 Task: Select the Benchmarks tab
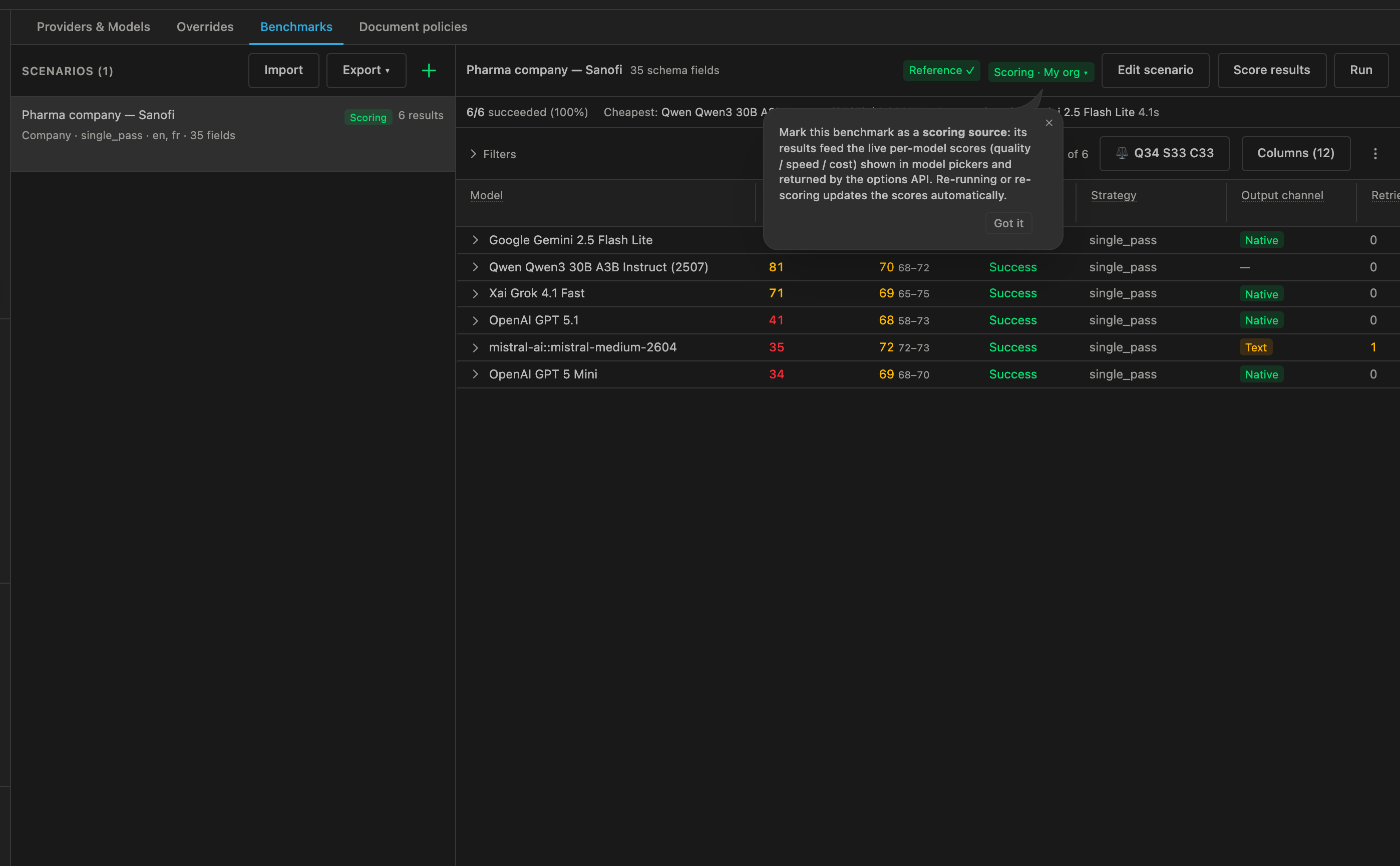pos(296,27)
